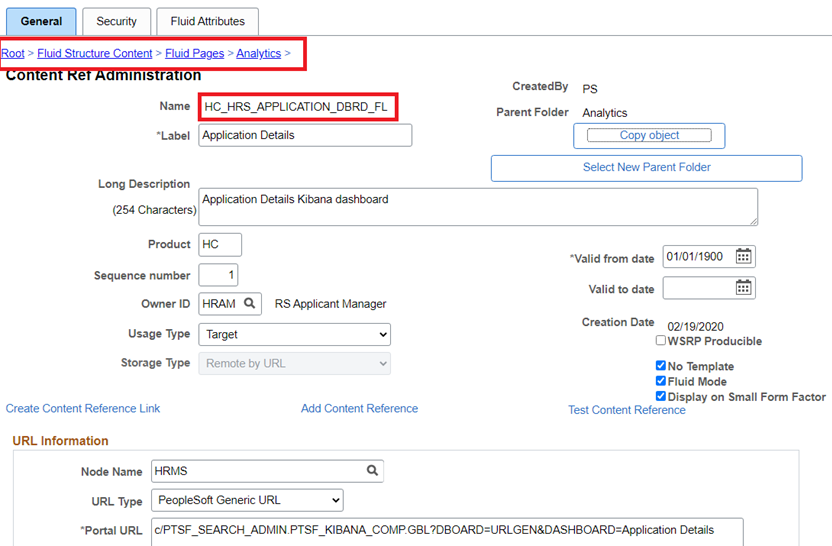
Task: Follow the Test Content Reference link
Action: click(x=626, y=410)
